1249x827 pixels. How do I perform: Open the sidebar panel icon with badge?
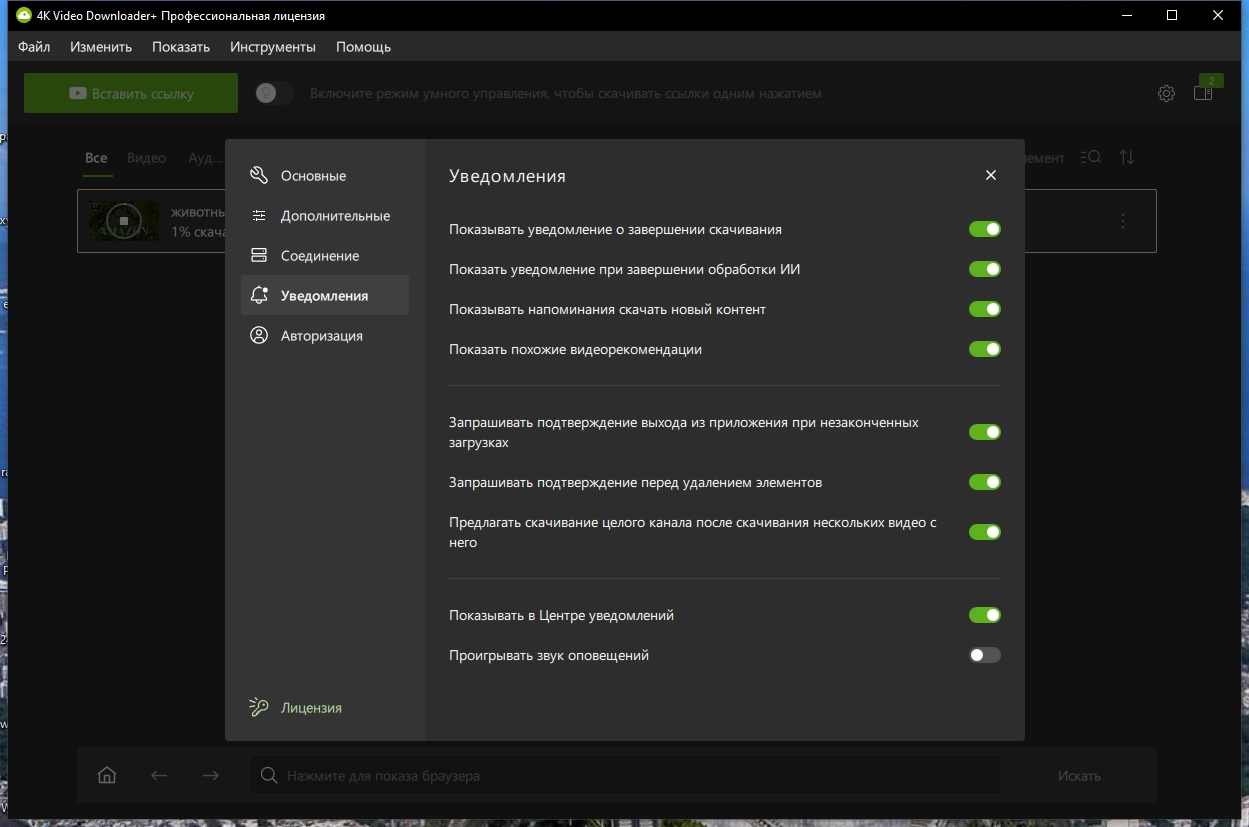(x=1203, y=93)
